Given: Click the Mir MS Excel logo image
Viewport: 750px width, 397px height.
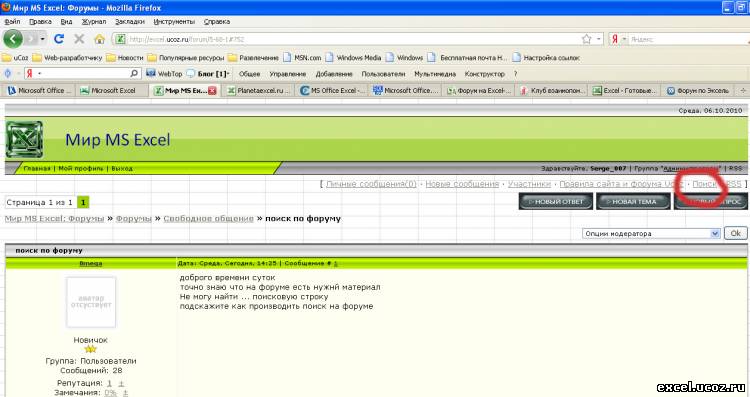Looking at the screenshot, I should click(x=24, y=140).
